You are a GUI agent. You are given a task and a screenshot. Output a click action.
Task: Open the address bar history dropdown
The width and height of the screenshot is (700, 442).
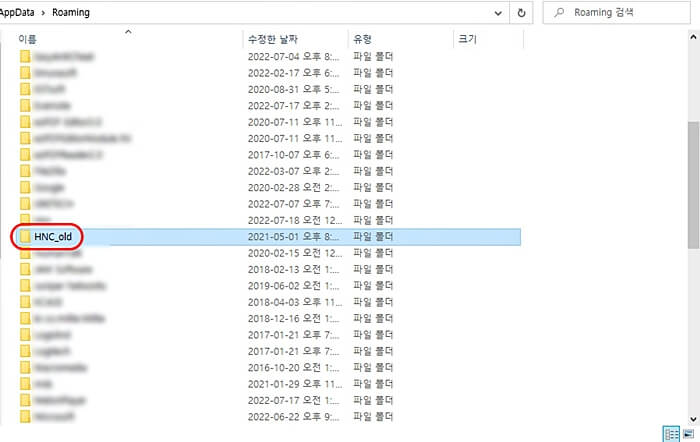click(498, 13)
